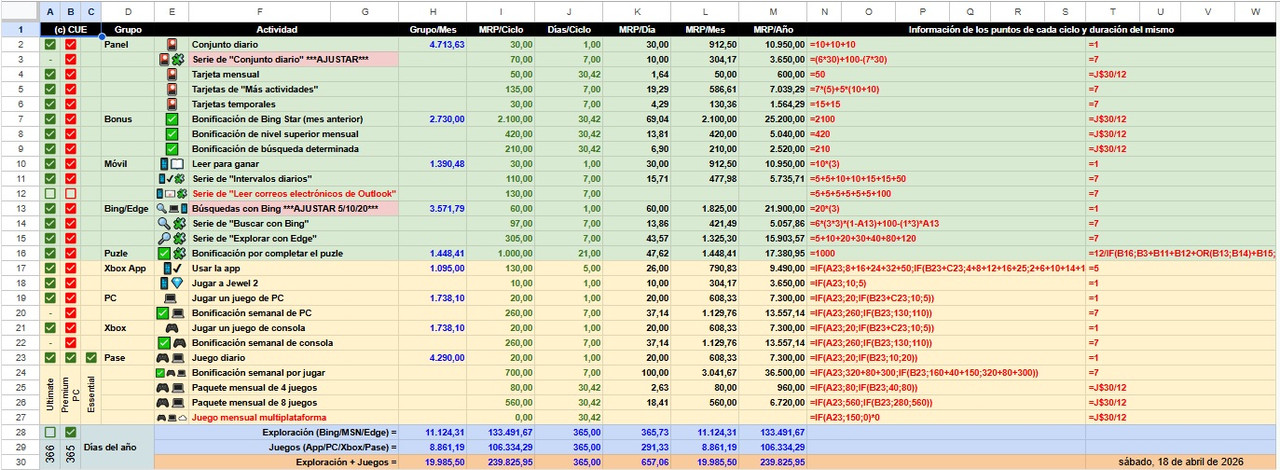
Task: Click magnifying glass icon next to 'Serie de Buscar con Bing'
Action: [x=165, y=223]
